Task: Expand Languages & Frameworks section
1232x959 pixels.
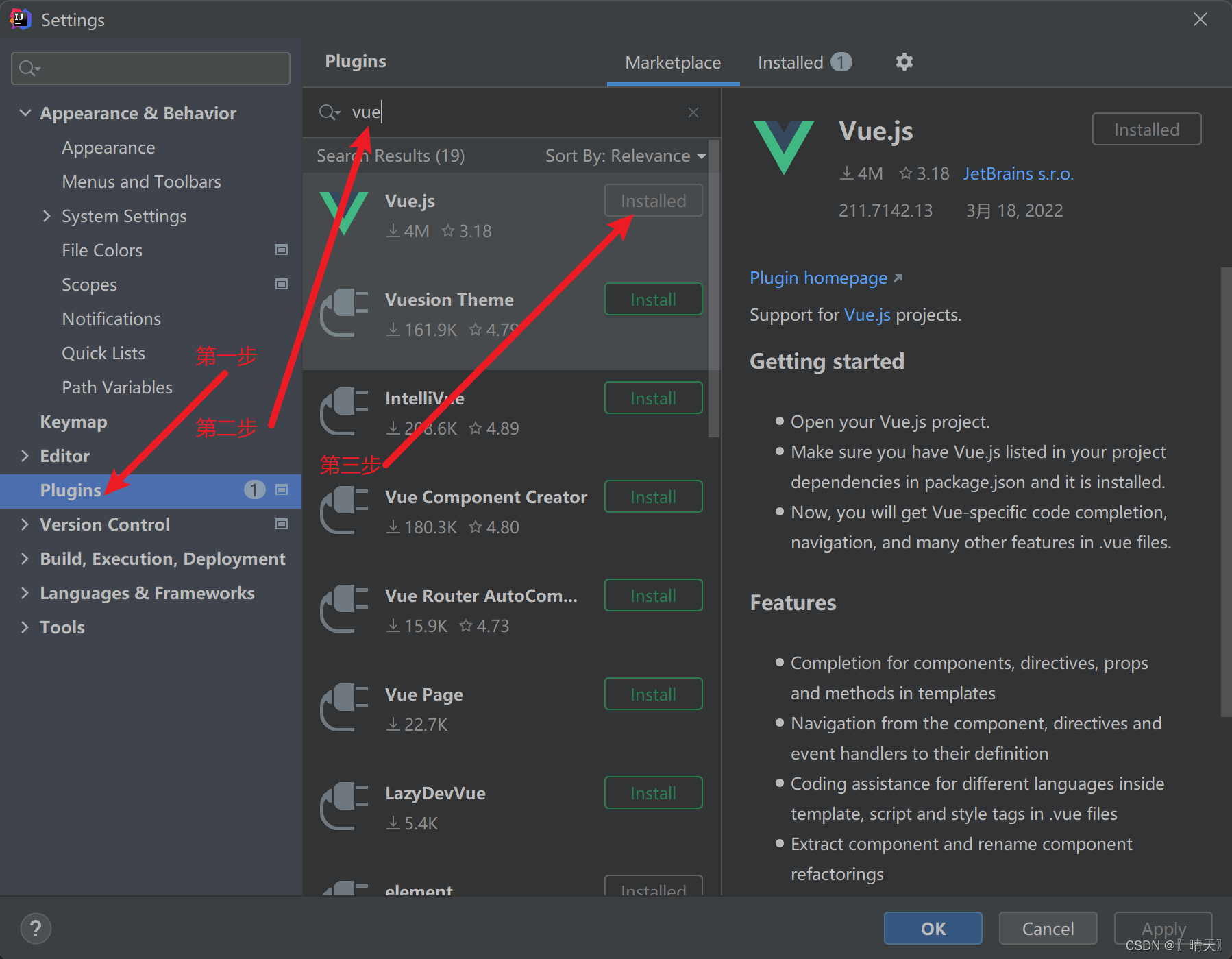Action: tap(25, 593)
